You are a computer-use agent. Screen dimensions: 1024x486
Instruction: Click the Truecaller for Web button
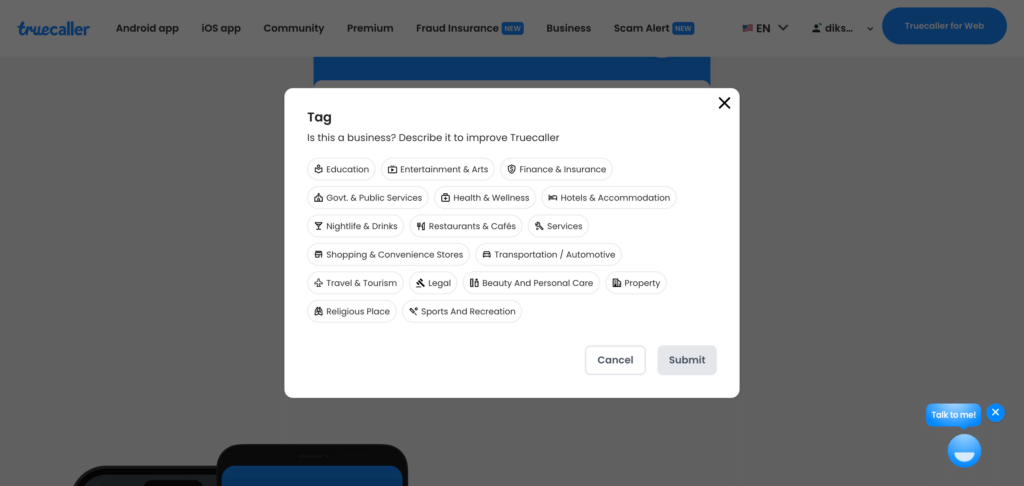pos(944,26)
